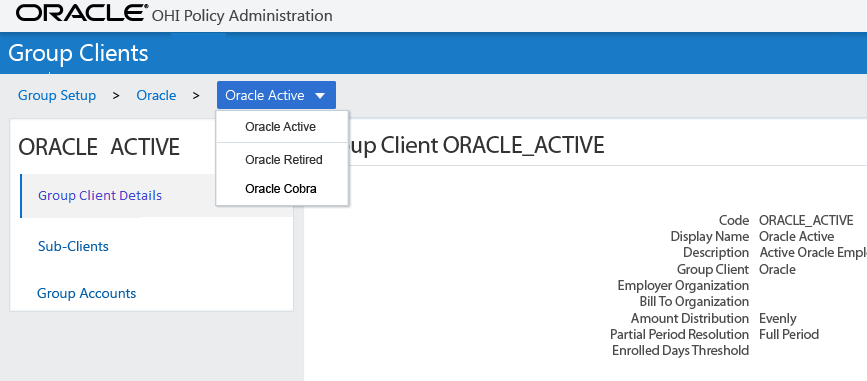Click the Group Clients page title
This screenshot has width=867, height=381.
tap(78, 53)
